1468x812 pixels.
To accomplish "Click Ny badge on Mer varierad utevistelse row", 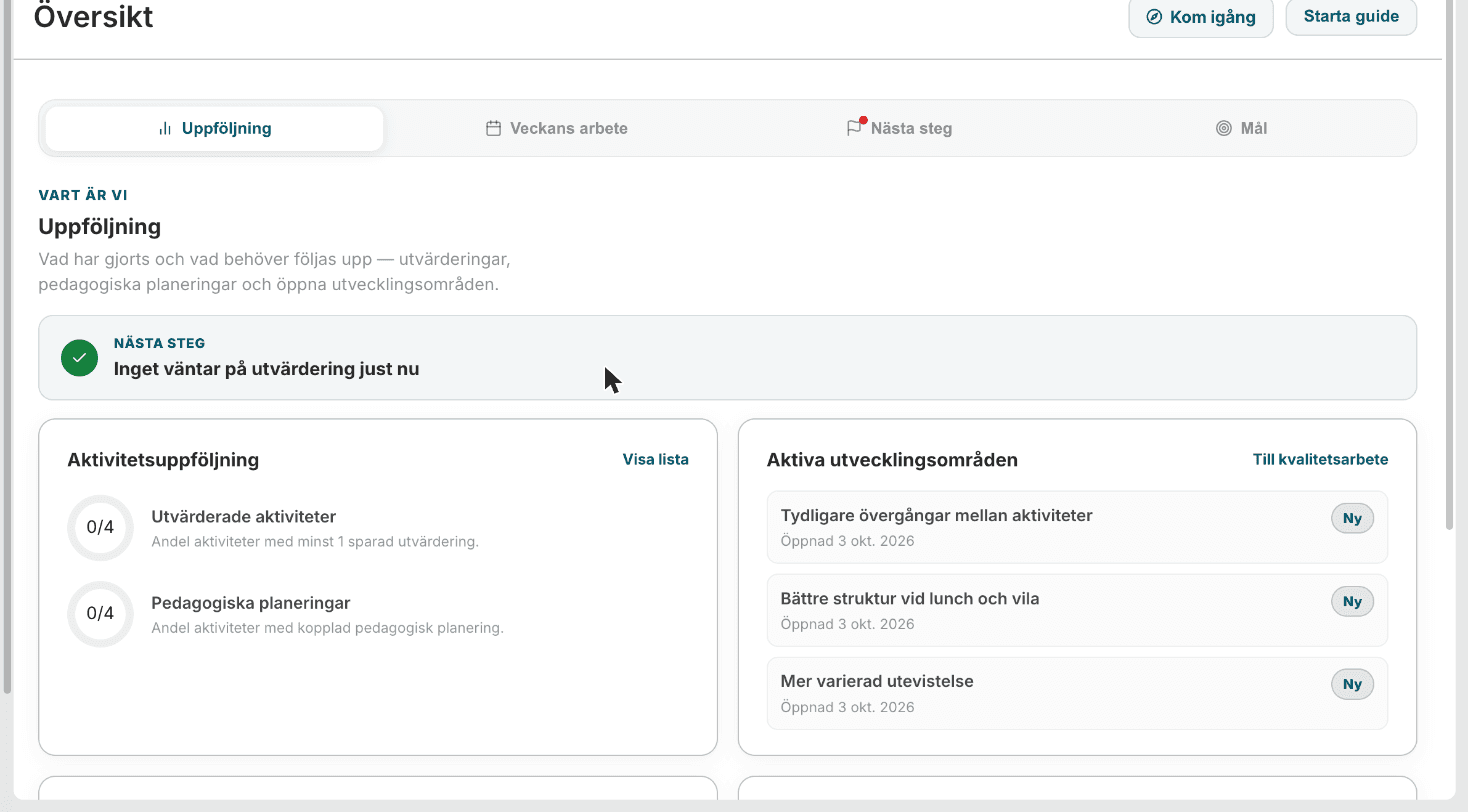I will (1352, 685).
